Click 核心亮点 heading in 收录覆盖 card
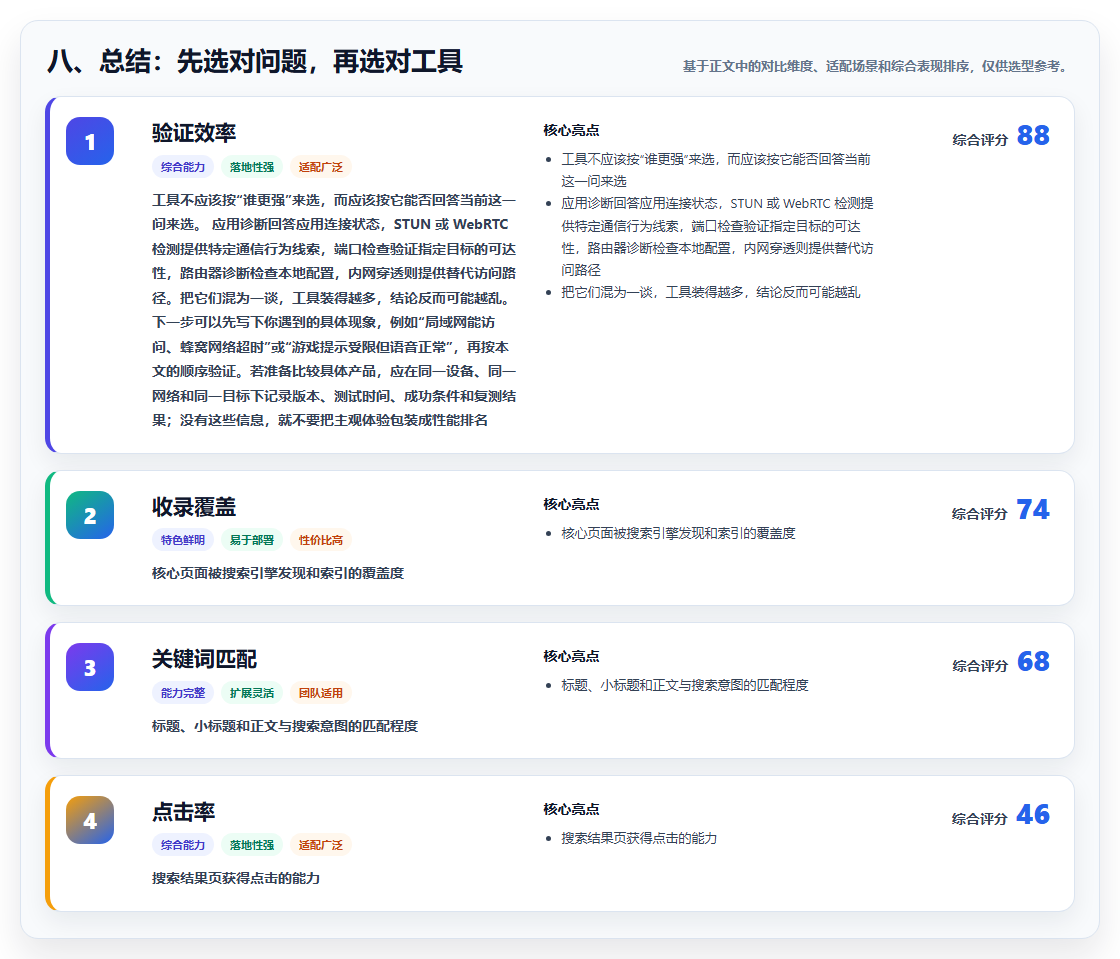1120x959 pixels. 571,504
